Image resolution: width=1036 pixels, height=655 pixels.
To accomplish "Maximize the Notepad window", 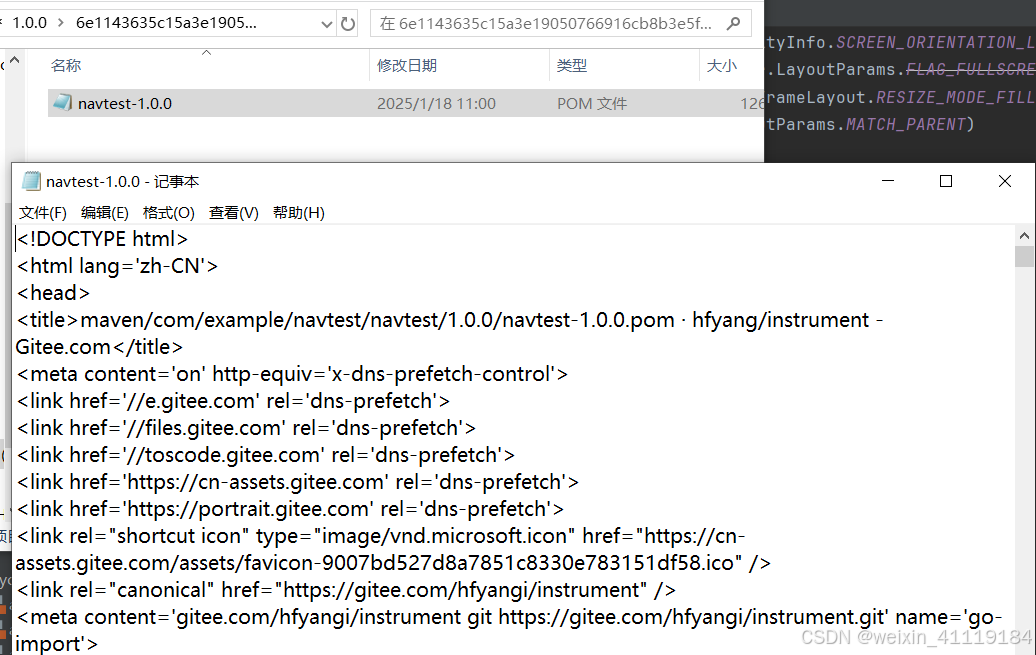I will click(x=946, y=180).
